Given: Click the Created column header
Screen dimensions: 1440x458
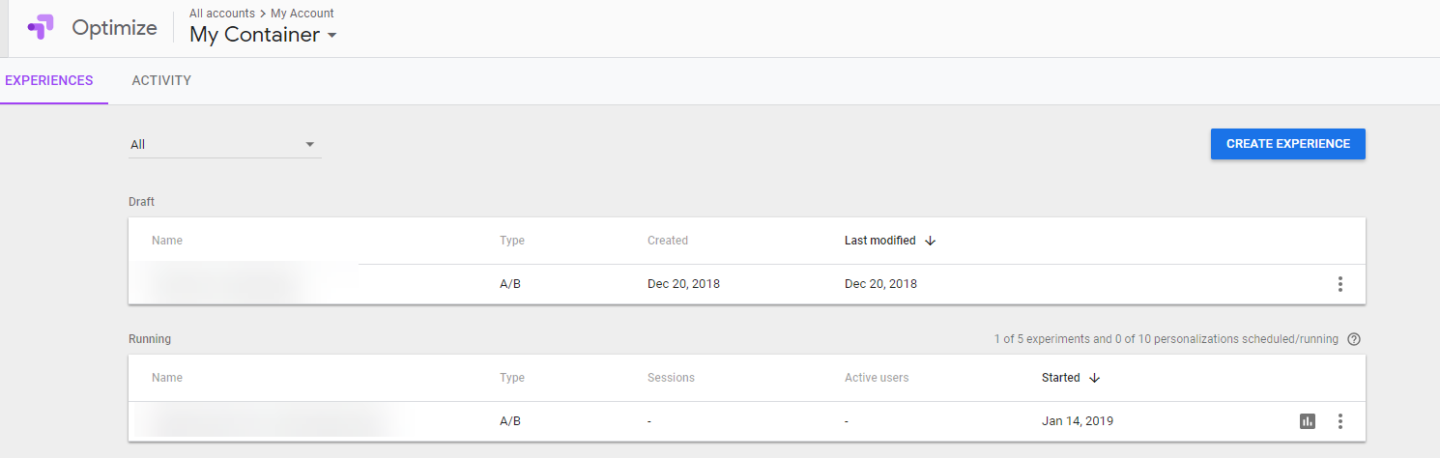Looking at the screenshot, I should click(x=668, y=241).
